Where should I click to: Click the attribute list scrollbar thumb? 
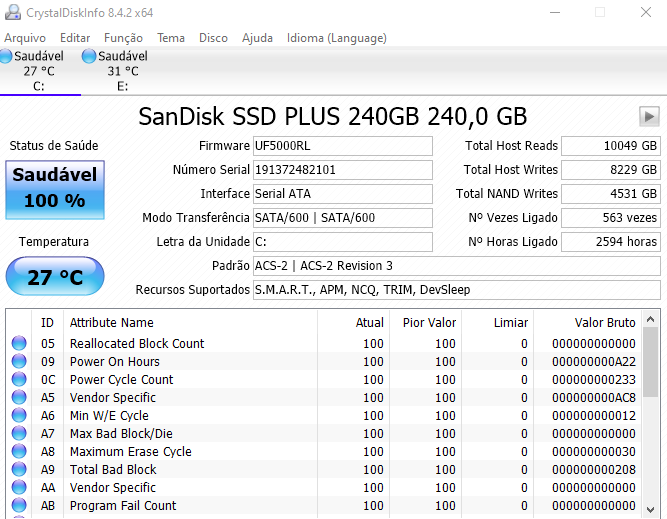[650, 362]
